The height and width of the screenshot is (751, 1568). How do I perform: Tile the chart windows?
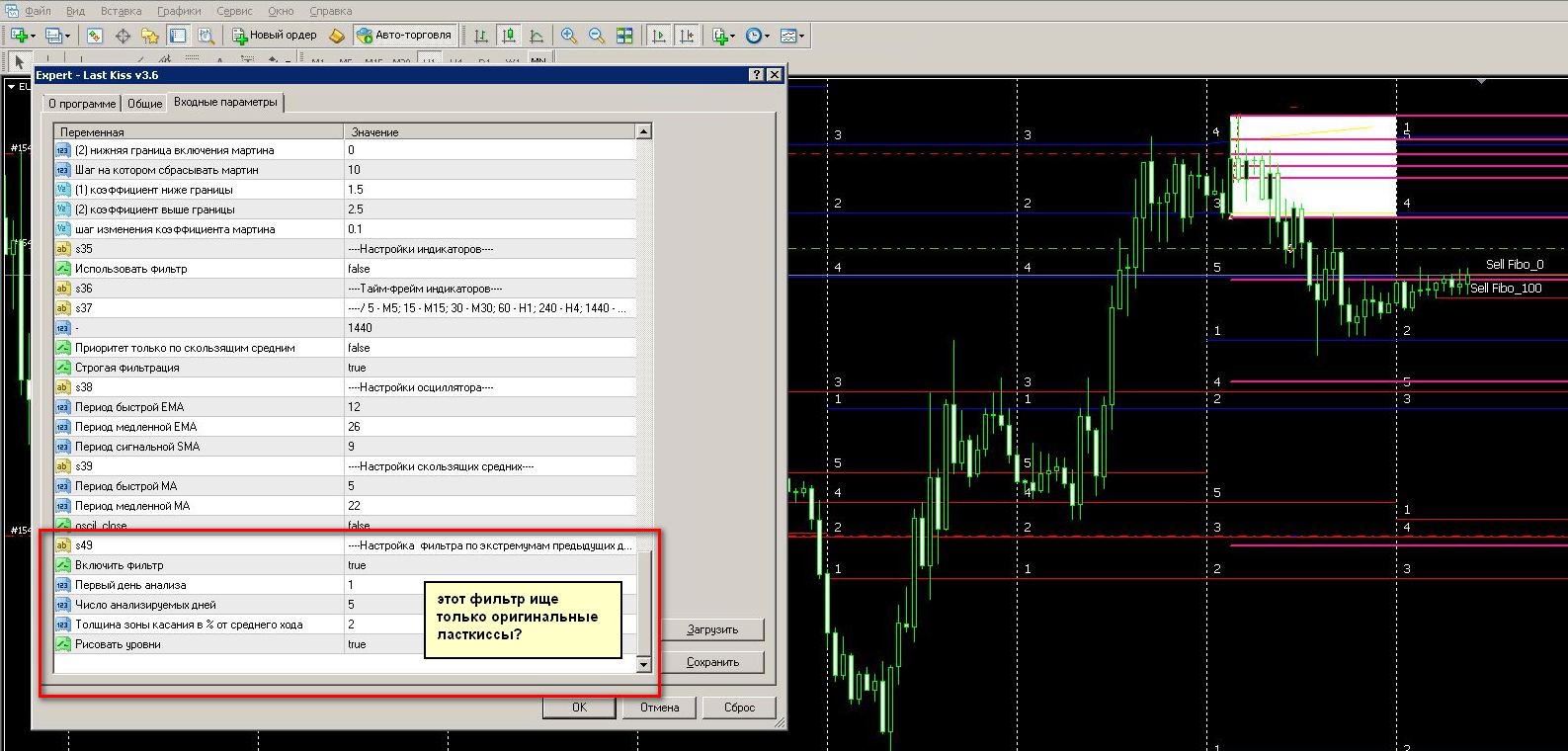[x=624, y=36]
